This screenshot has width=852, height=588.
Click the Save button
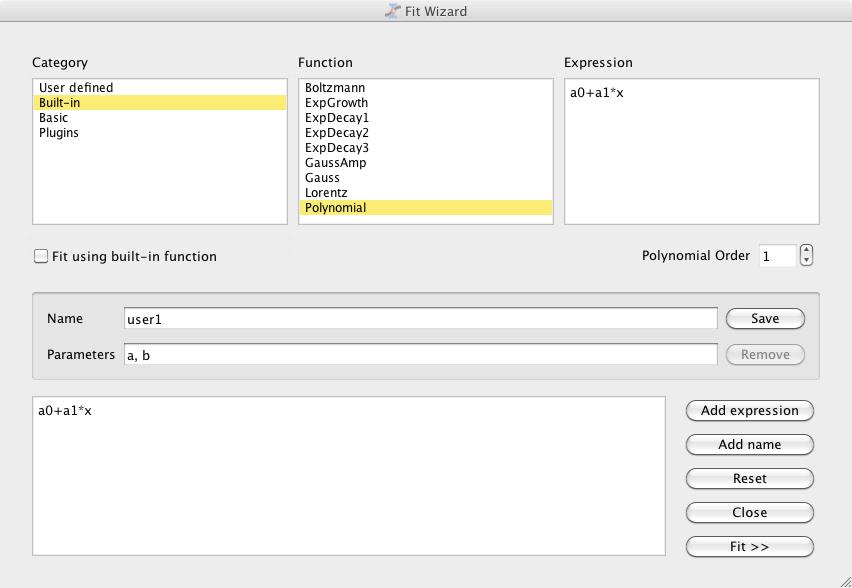coord(765,319)
